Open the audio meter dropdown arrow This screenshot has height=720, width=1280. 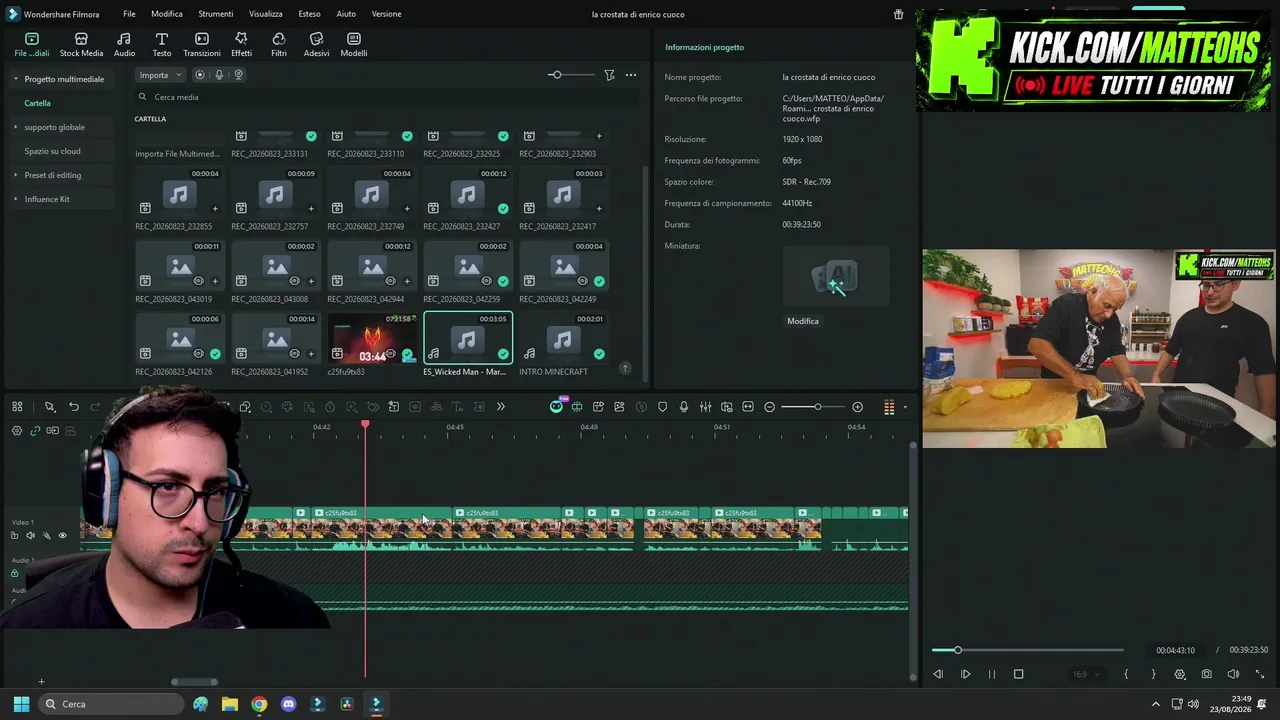[x=905, y=407]
